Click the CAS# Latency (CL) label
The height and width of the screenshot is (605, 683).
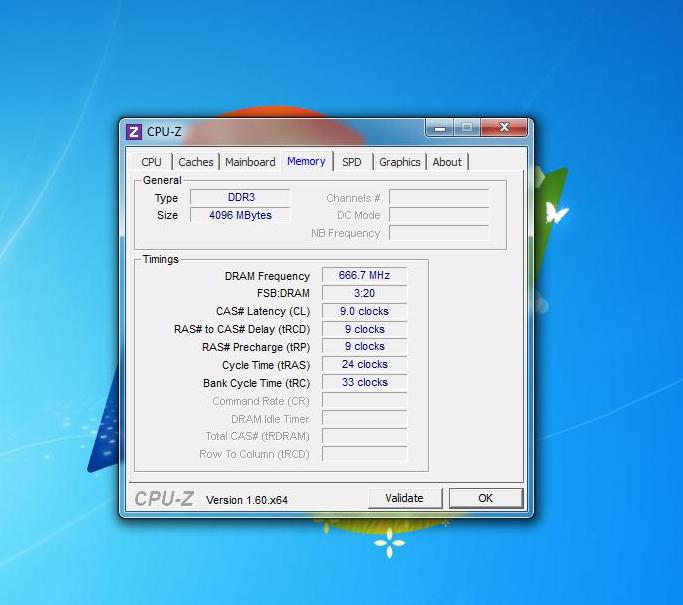pos(263,311)
